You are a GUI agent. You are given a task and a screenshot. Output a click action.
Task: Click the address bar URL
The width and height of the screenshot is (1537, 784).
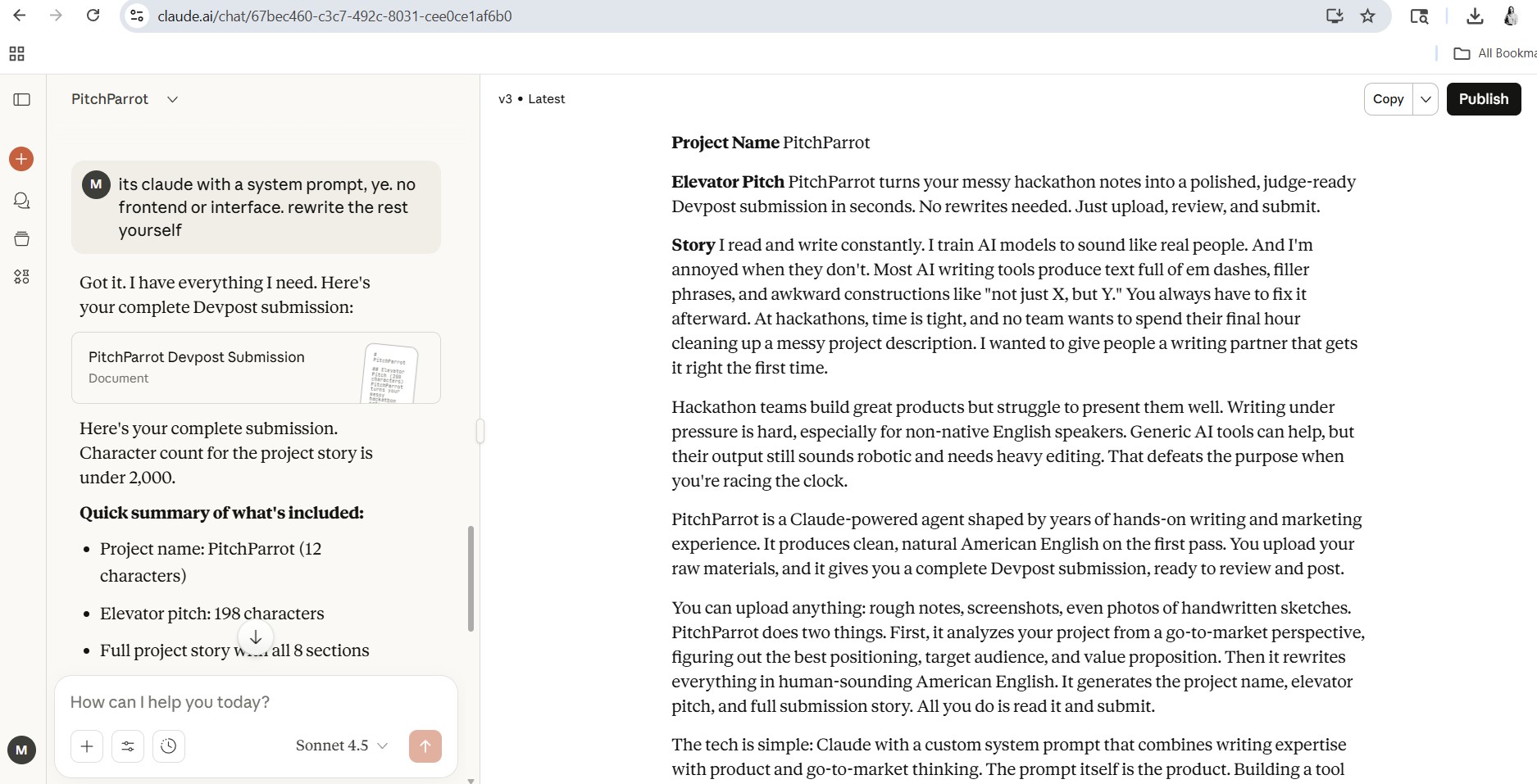[334, 16]
